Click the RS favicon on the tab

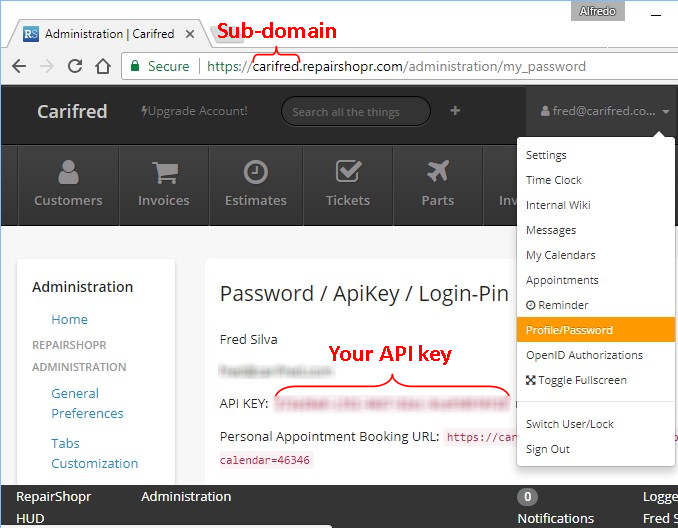coord(31,33)
